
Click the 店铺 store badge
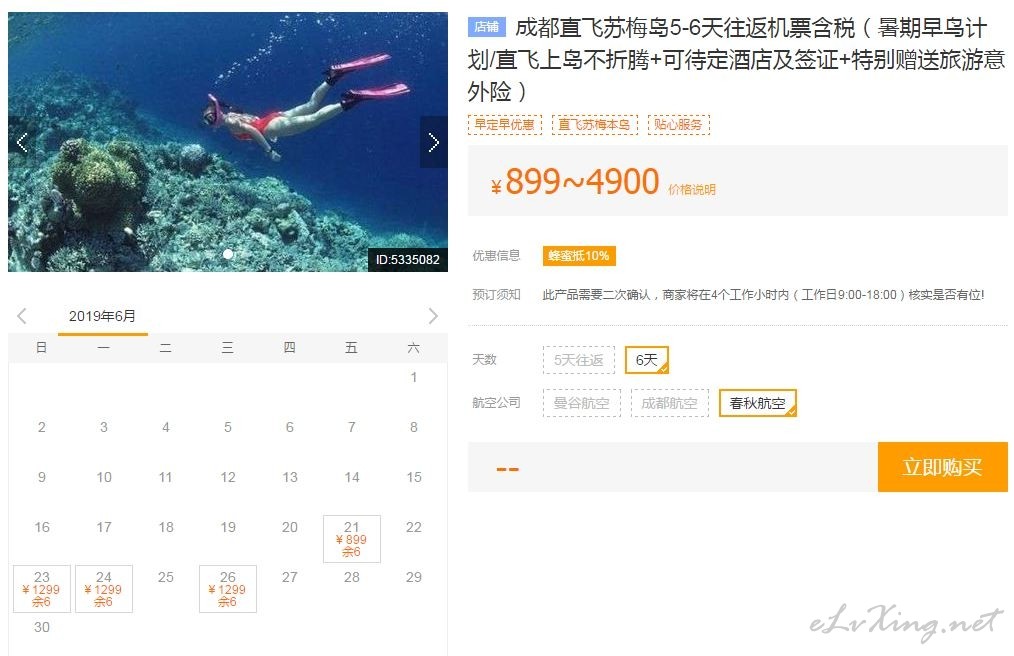click(x=486, y=27)
